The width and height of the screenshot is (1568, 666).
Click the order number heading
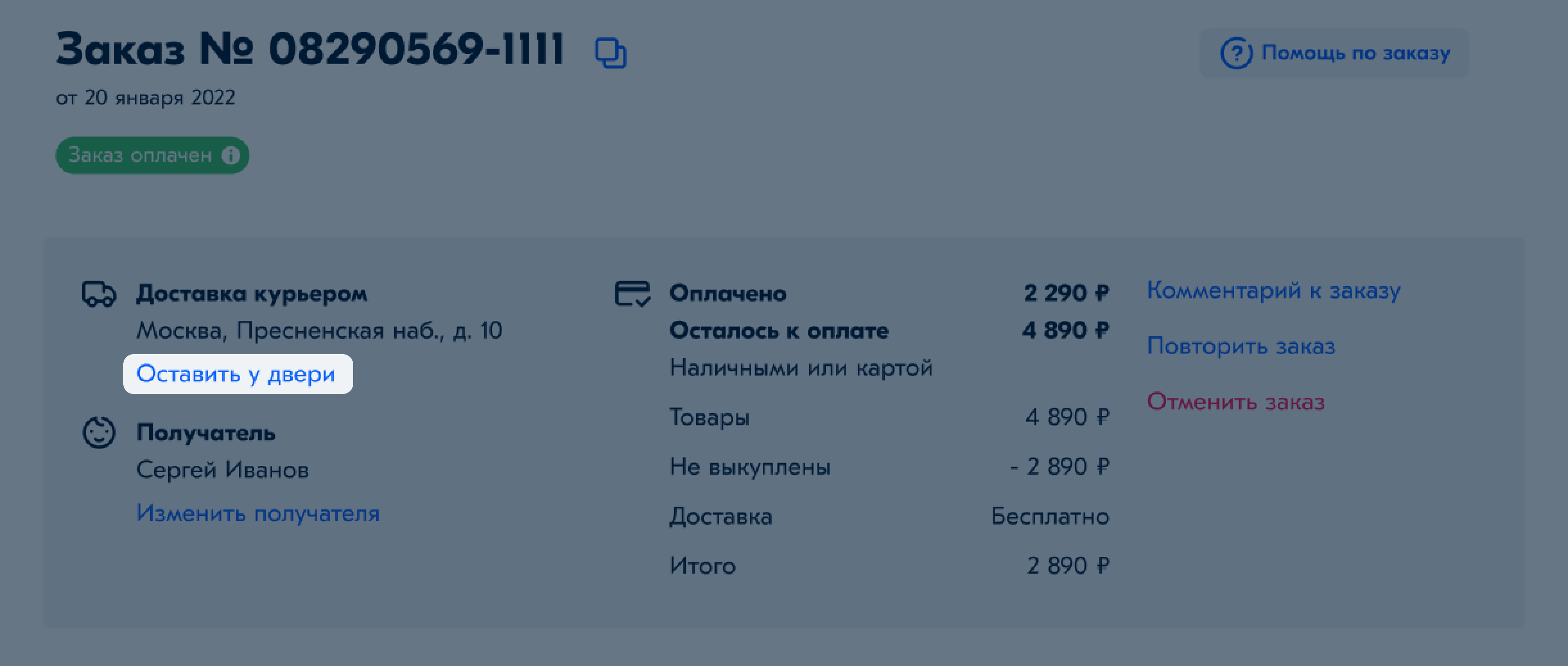tap(310, 49)
